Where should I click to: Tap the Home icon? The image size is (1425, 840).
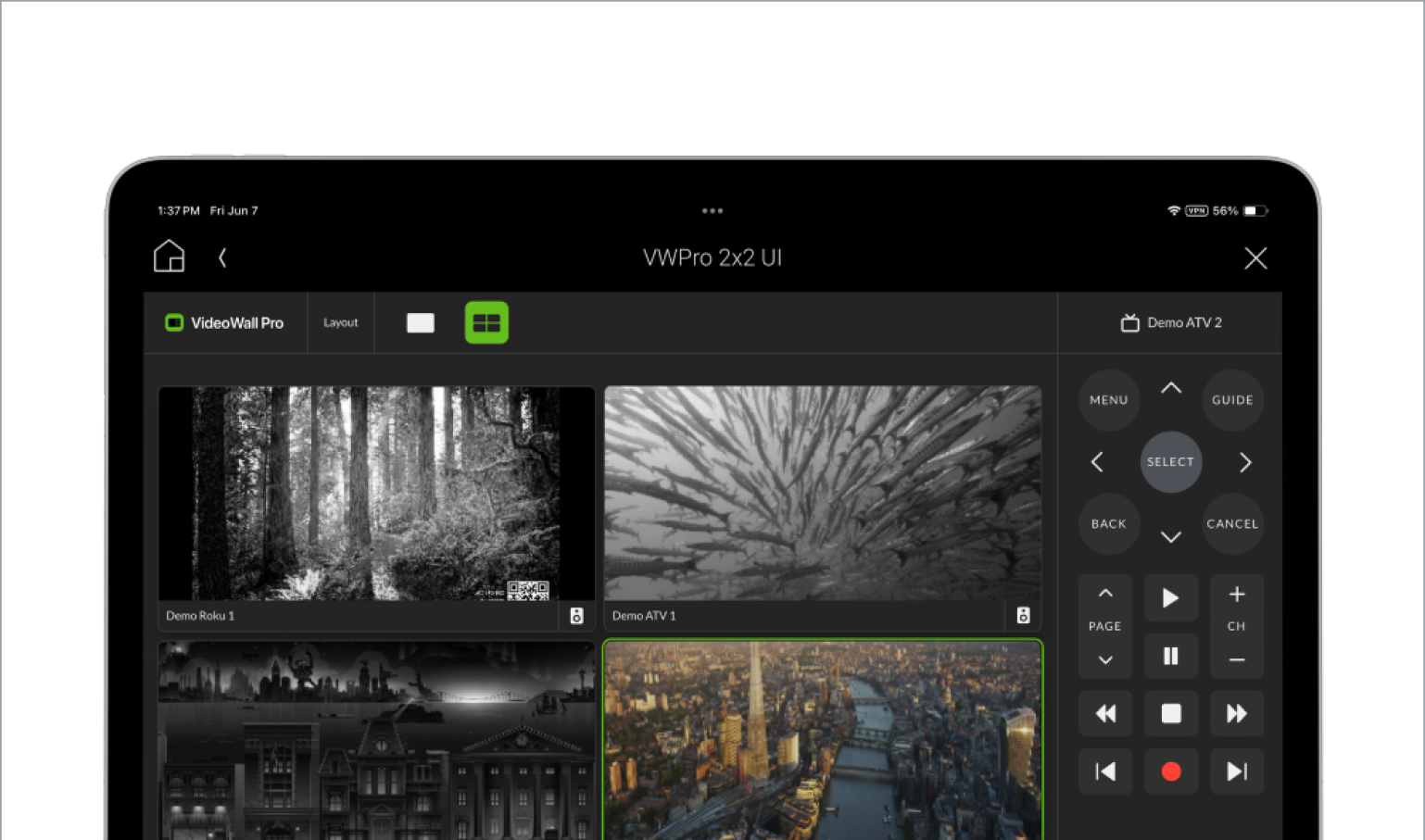click(169, 257)
